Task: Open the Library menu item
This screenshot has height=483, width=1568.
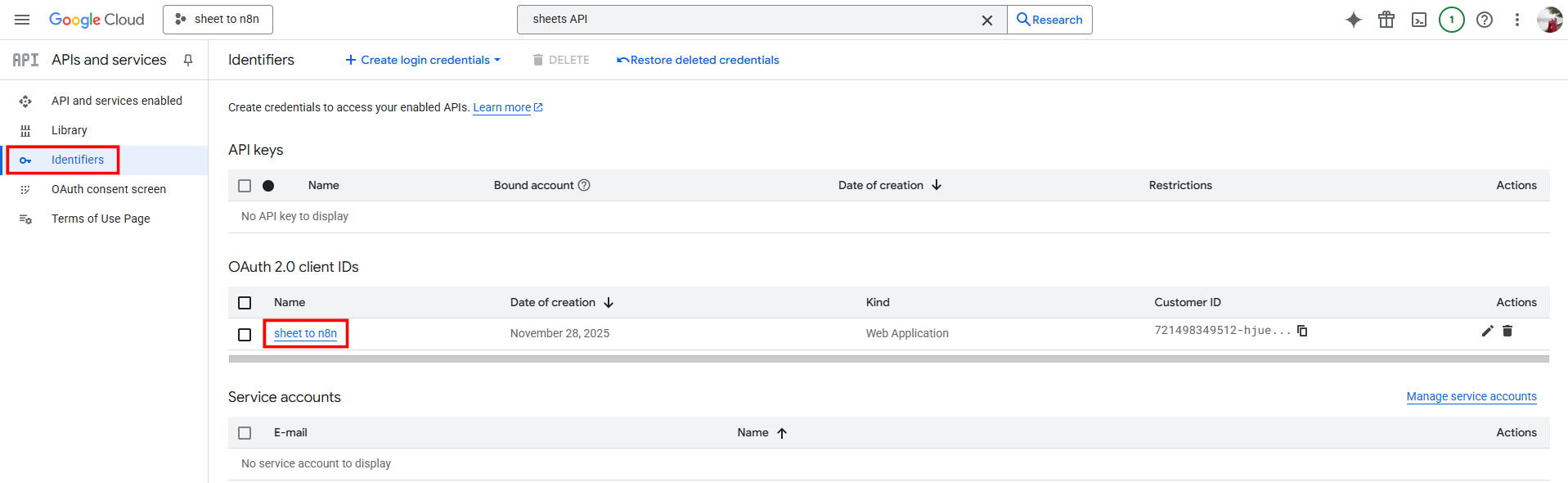Action: click(x=69, y=130)
